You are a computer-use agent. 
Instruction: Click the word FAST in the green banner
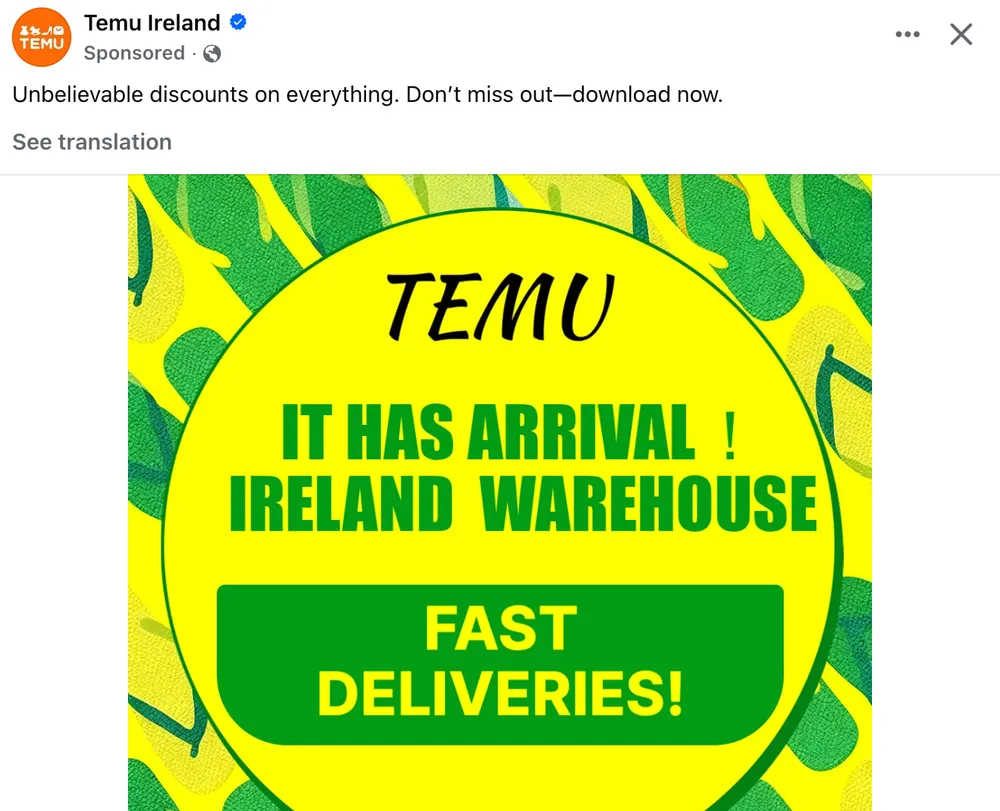500,628
